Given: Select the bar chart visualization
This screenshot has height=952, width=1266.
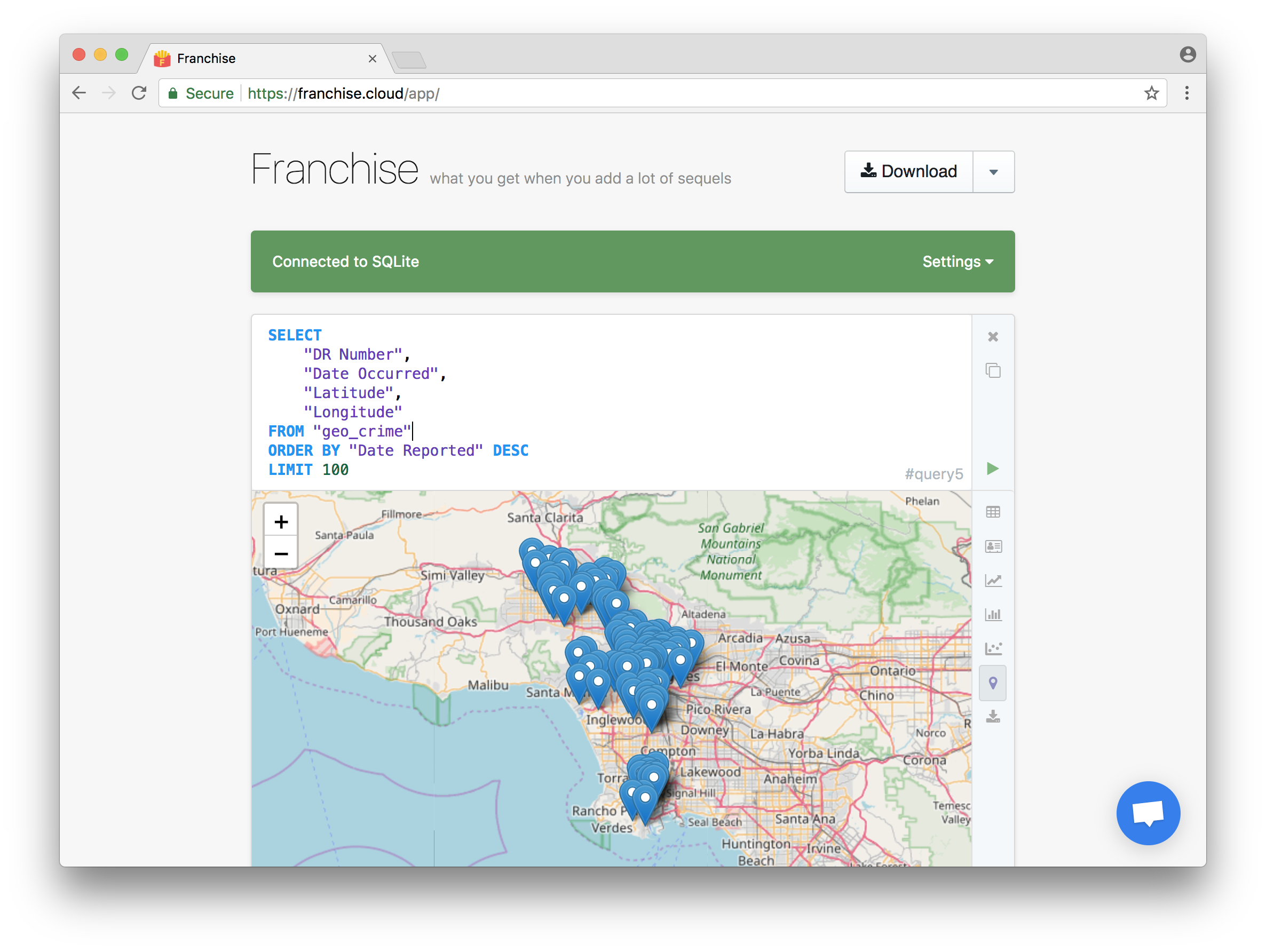Looking at the screenshot, I should click(993, 614).
